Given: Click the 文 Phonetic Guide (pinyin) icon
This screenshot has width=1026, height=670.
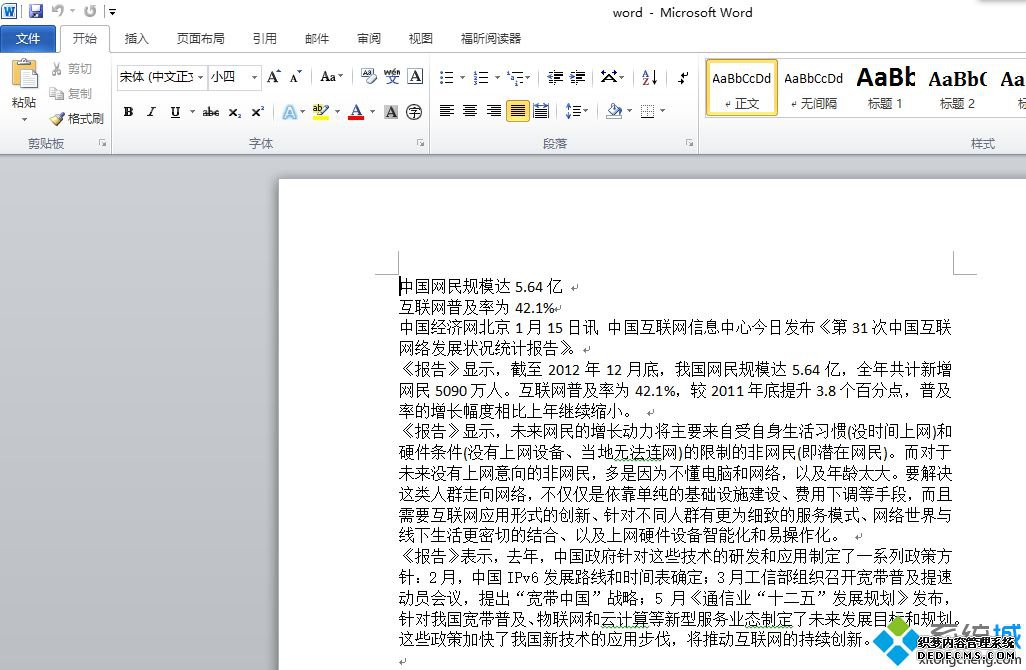Looking at the screenshot, I should [392, 77].
